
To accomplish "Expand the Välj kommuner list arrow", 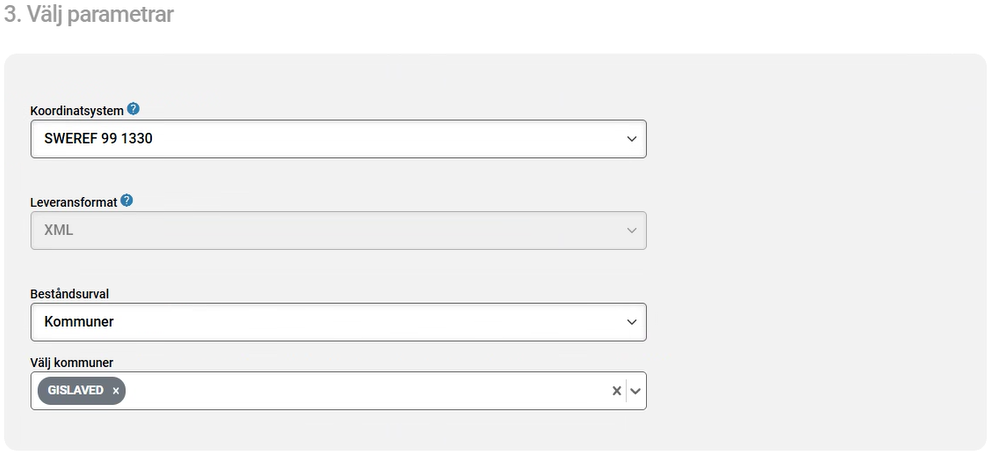I will 635,391.
